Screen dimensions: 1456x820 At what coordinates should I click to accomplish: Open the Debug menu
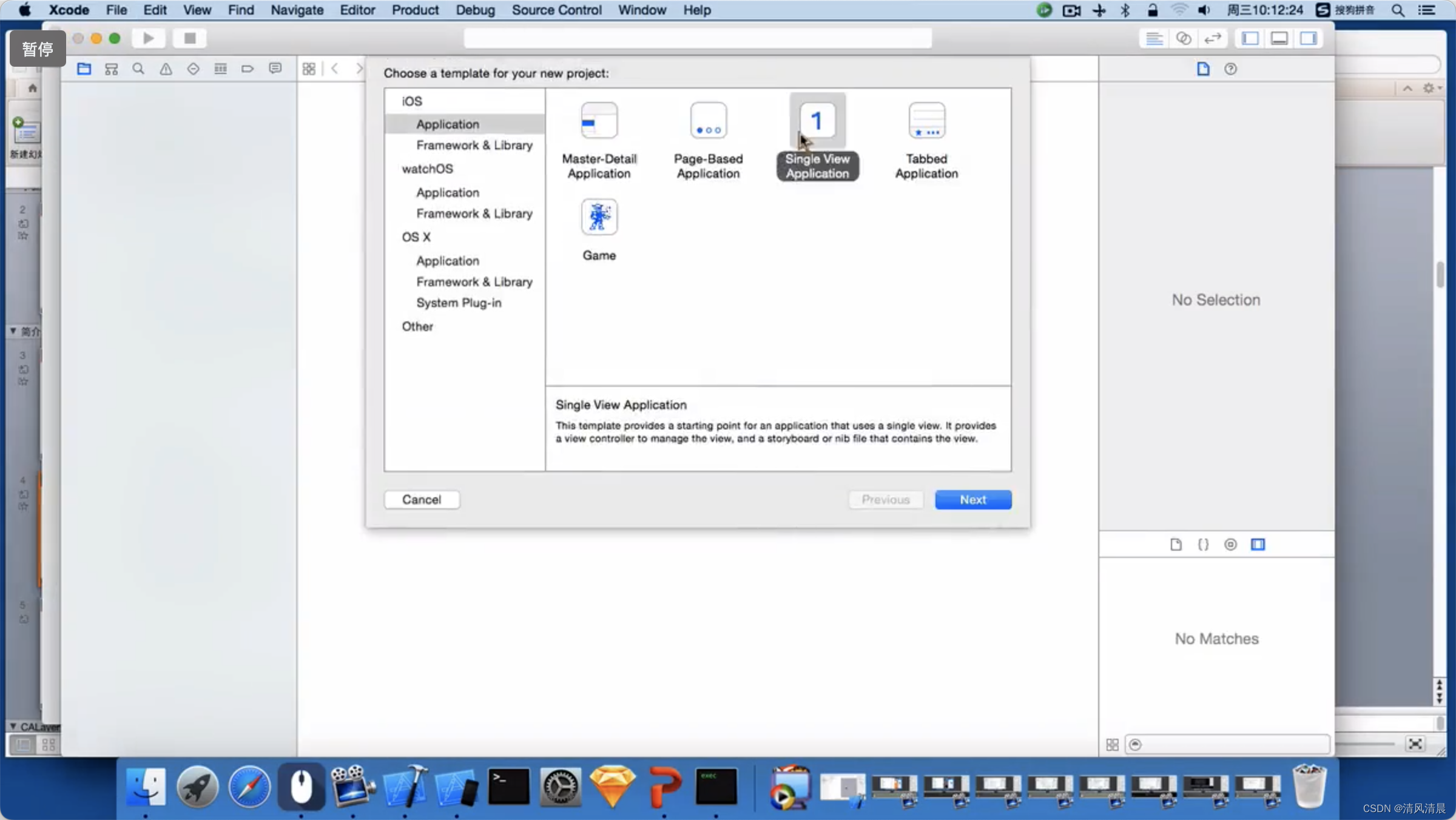coord(475,10)
